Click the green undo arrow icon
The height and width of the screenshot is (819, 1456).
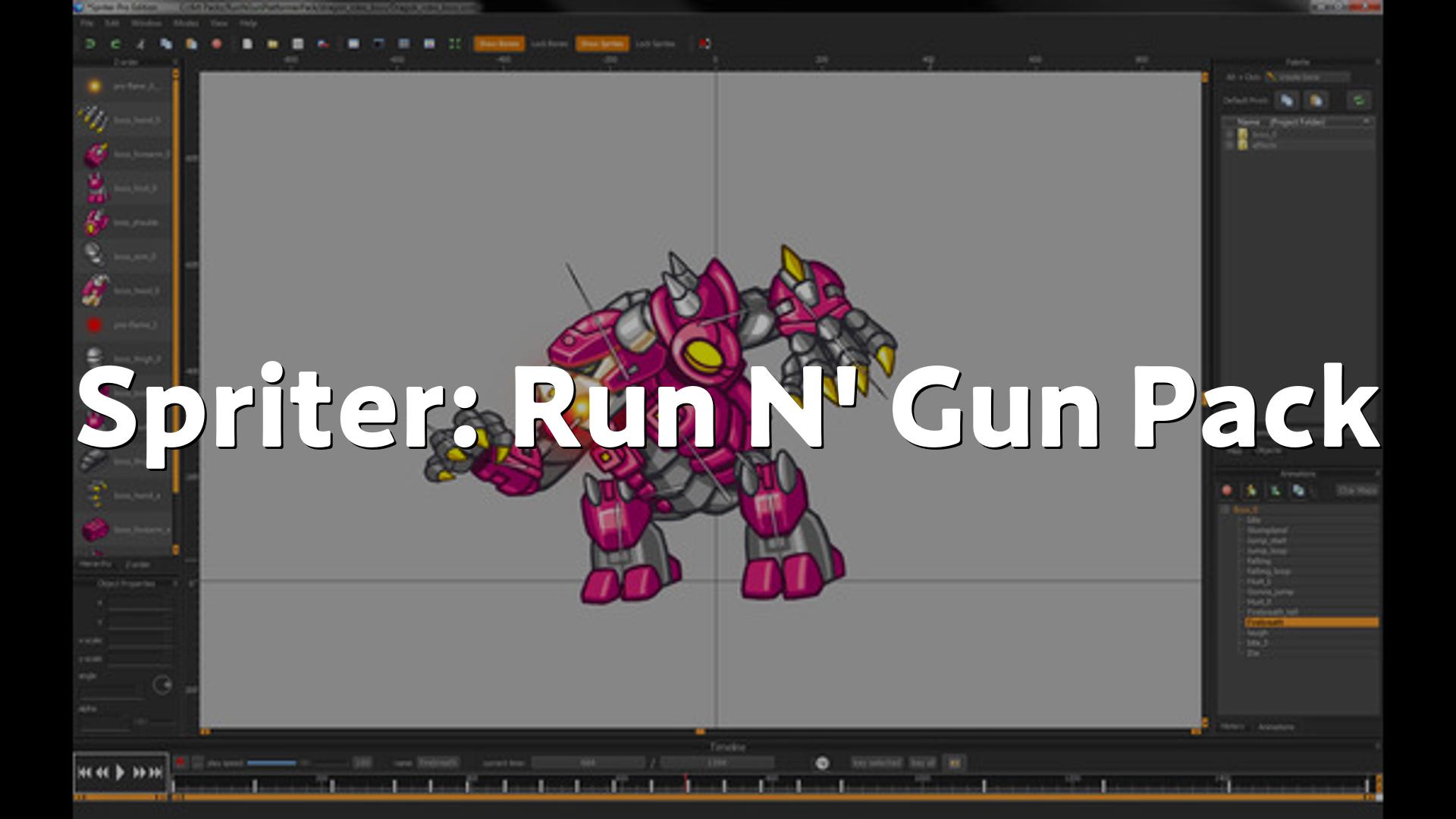point(89,44)
